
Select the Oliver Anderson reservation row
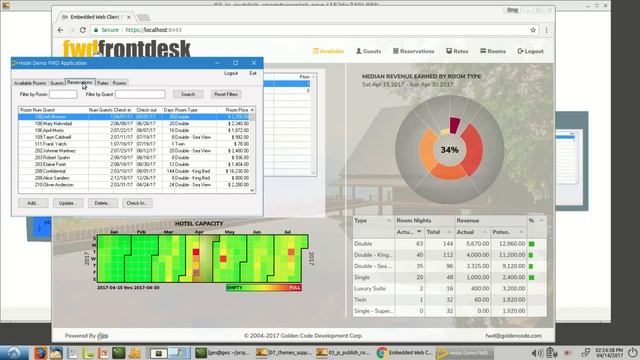pos(134,185)
